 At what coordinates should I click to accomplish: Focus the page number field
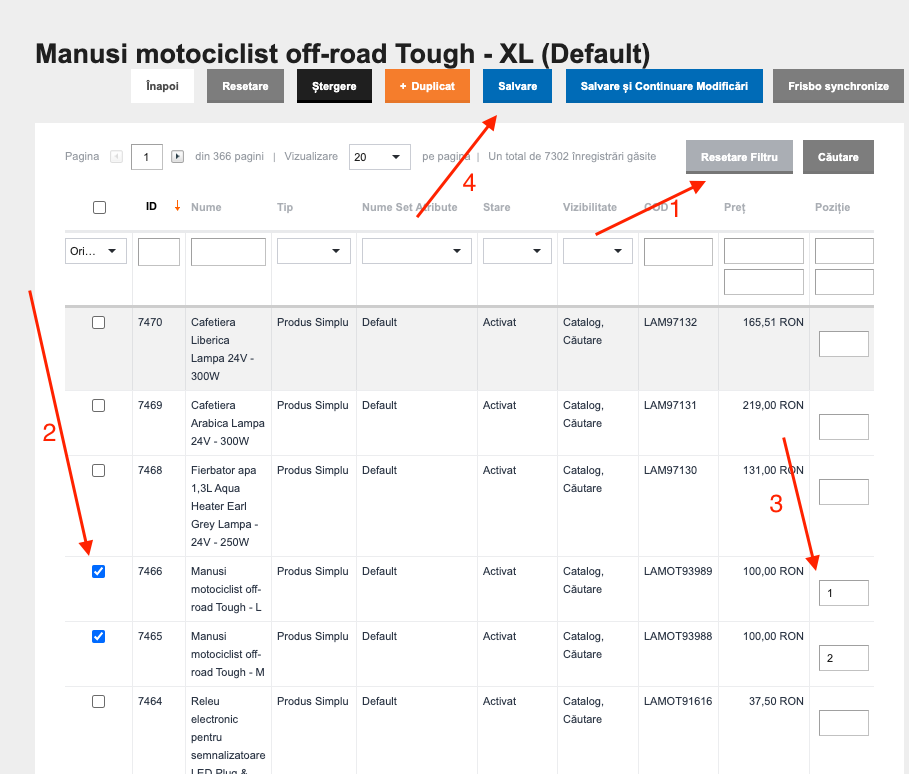[147, 157]
